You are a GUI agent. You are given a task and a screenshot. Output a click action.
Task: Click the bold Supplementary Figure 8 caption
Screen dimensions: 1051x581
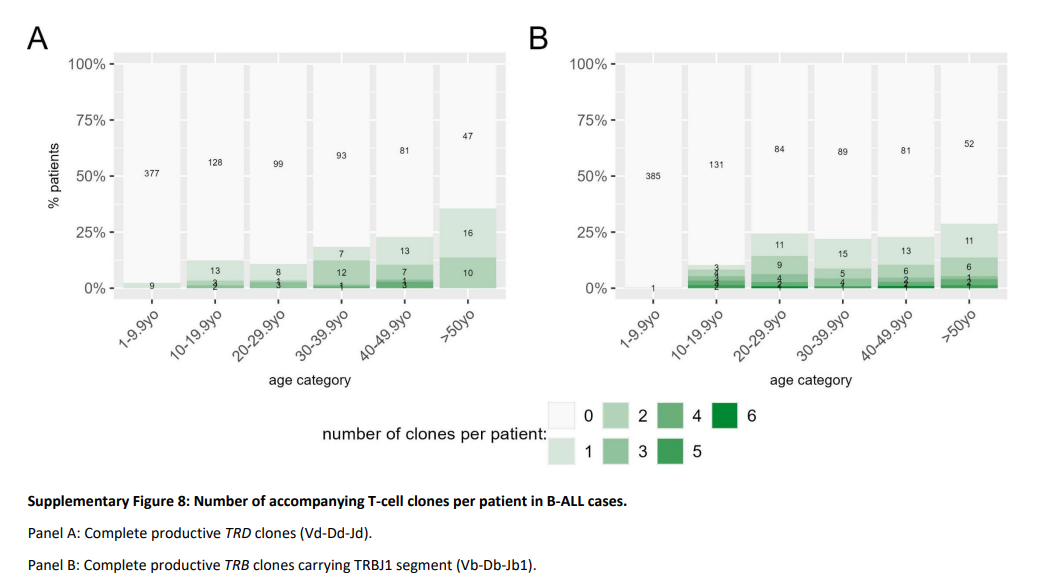pos(326,501)
